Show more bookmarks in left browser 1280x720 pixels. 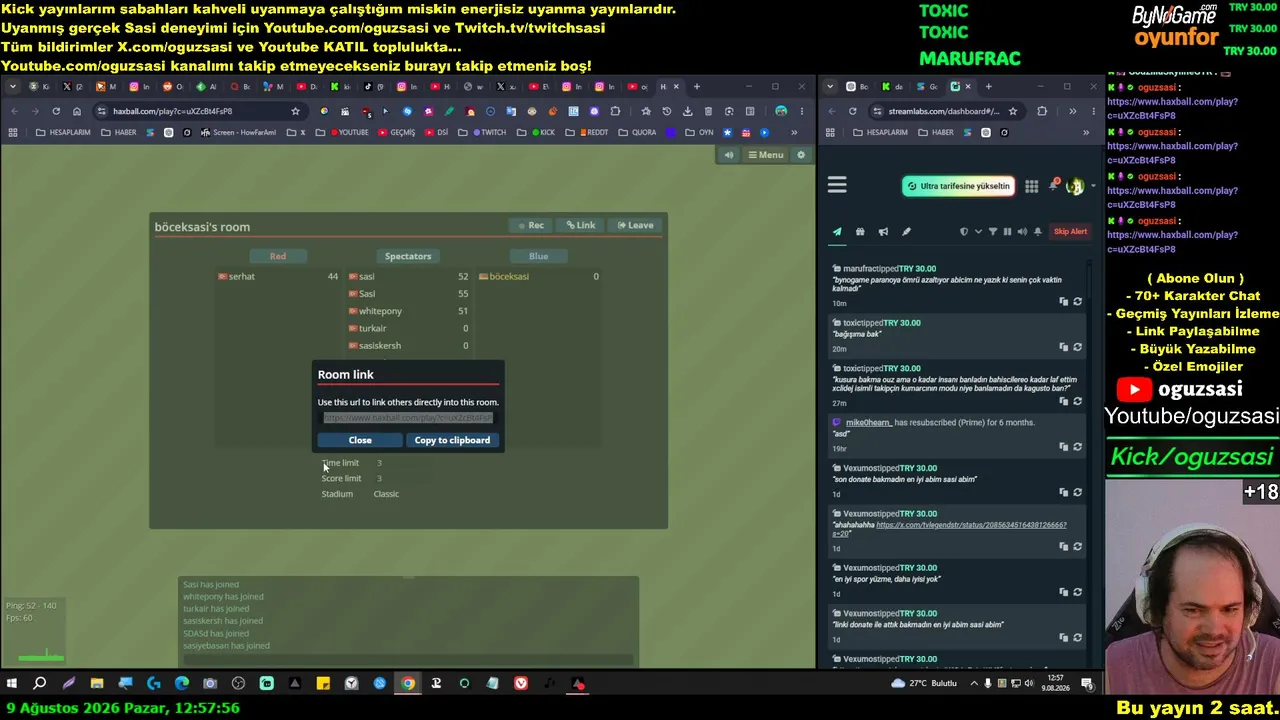[x=794, y=132]
